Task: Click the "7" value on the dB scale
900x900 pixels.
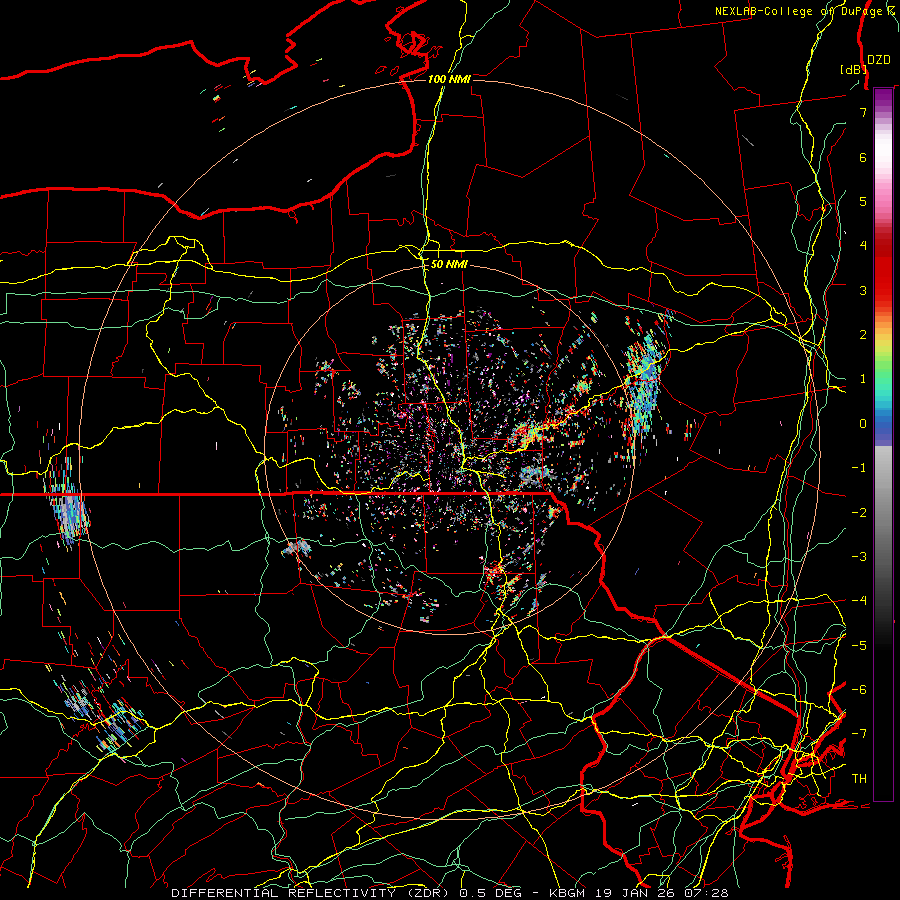Action: (863, 112)
